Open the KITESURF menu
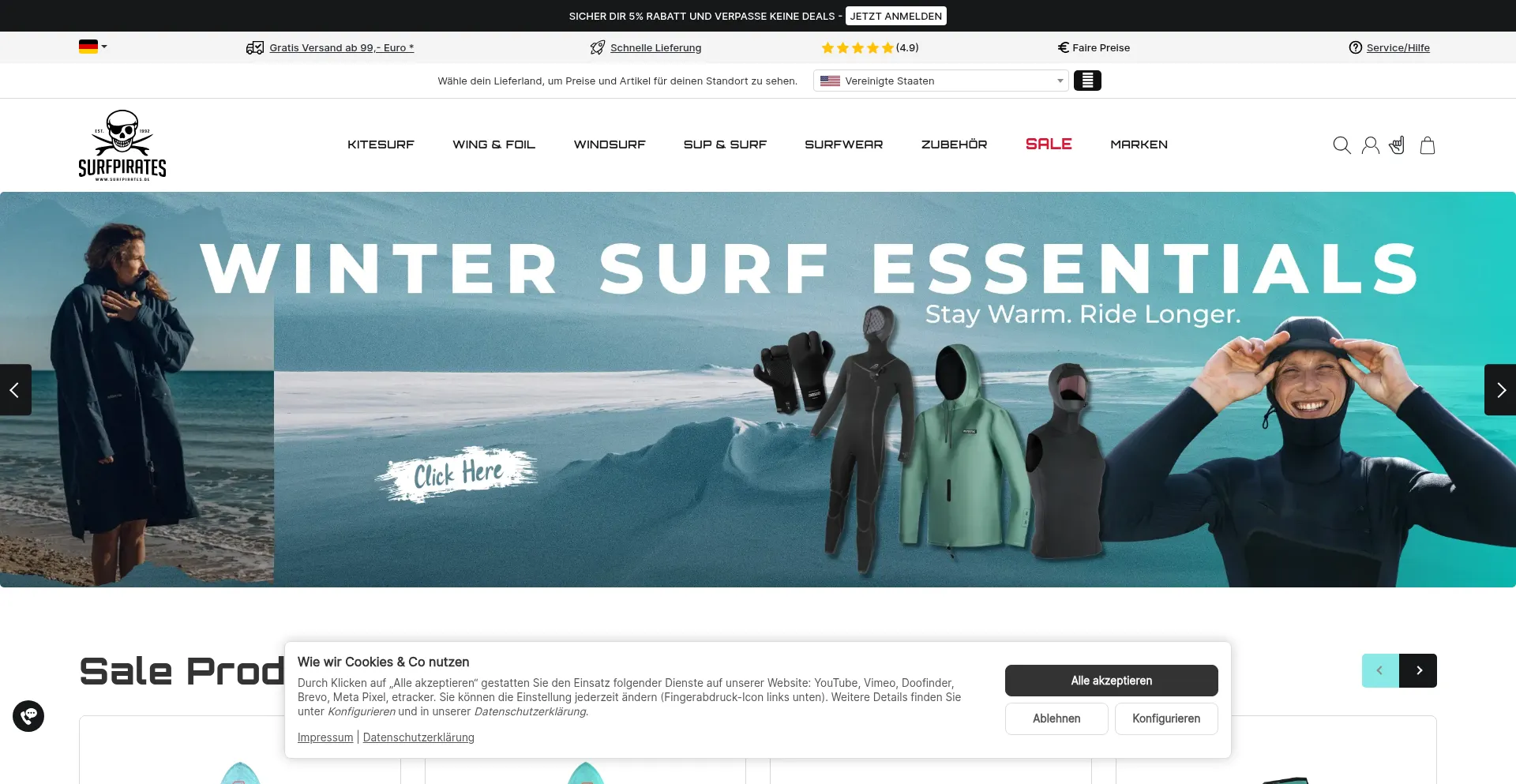The height and width of the screenshot is (784, 1516). pos(381,144)
